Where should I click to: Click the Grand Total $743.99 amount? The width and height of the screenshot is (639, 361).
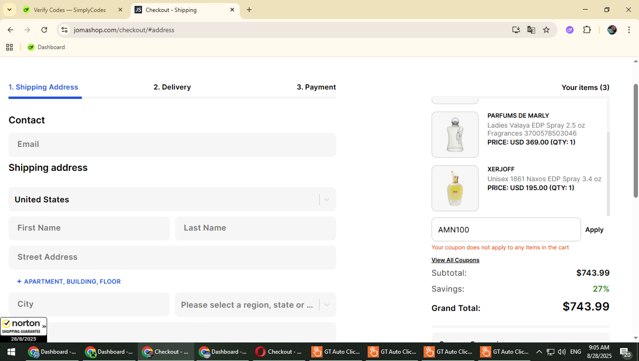(586, 306)
